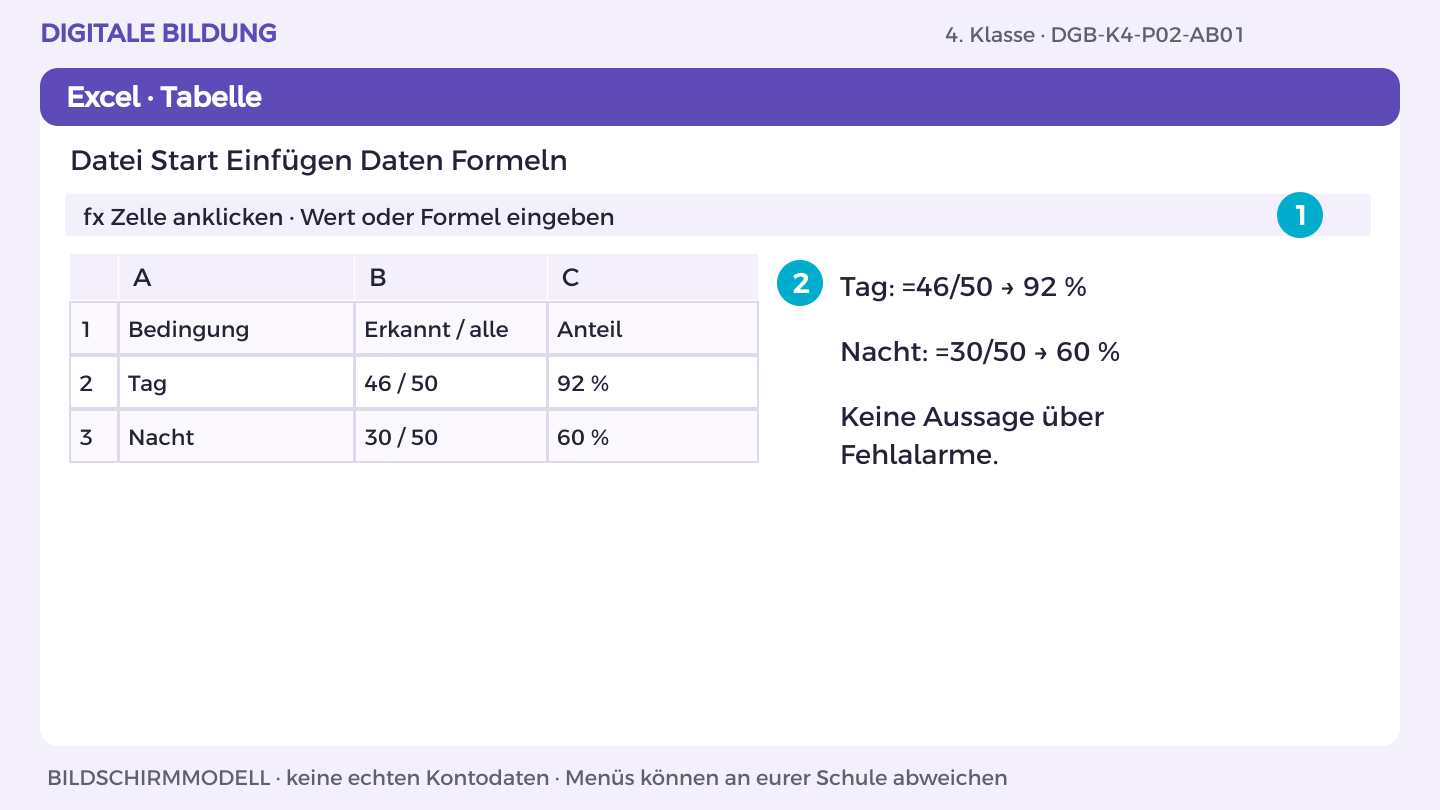1440x810 pixels.
Task: Click the note 'Keine Aussage über Fehlalarme.'
Action: [x=972, y=436]
